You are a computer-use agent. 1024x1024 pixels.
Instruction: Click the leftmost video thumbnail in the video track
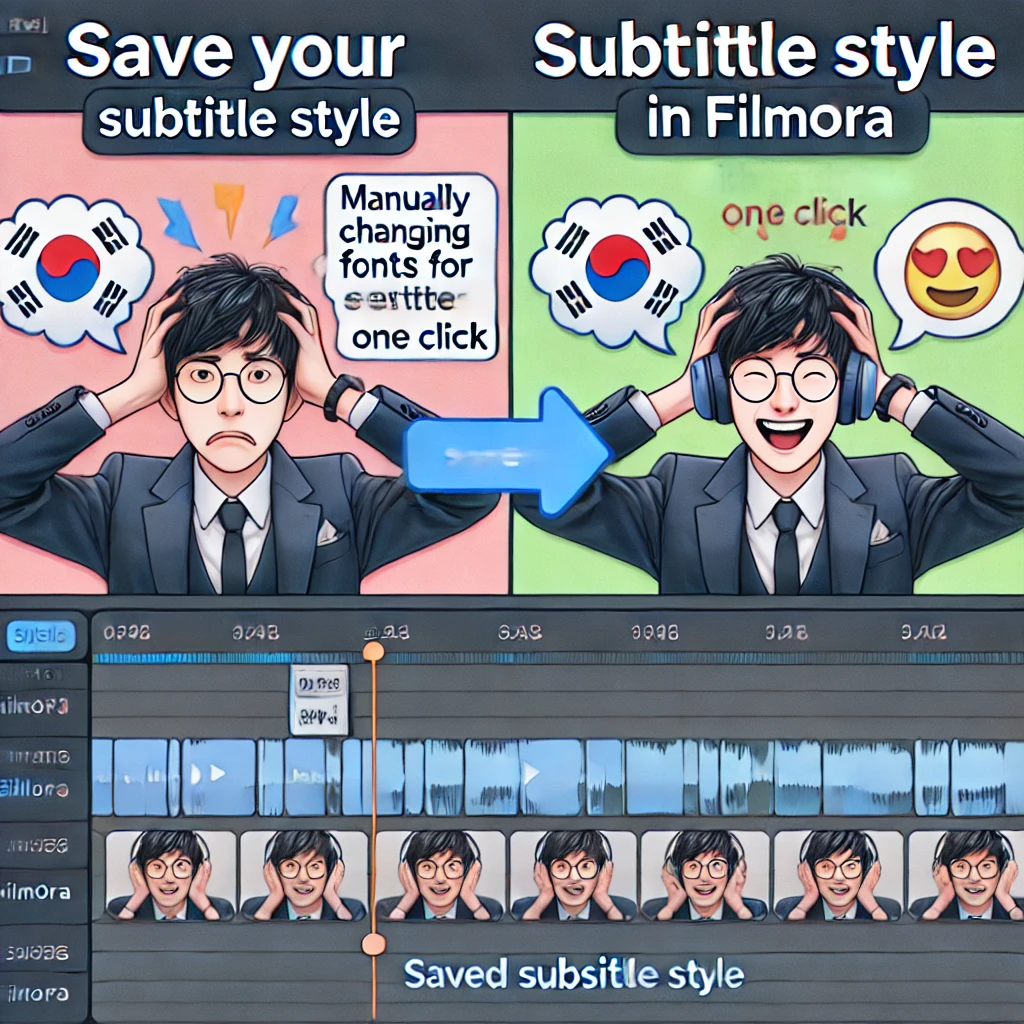pyautogui.click(x=170, y=875)
